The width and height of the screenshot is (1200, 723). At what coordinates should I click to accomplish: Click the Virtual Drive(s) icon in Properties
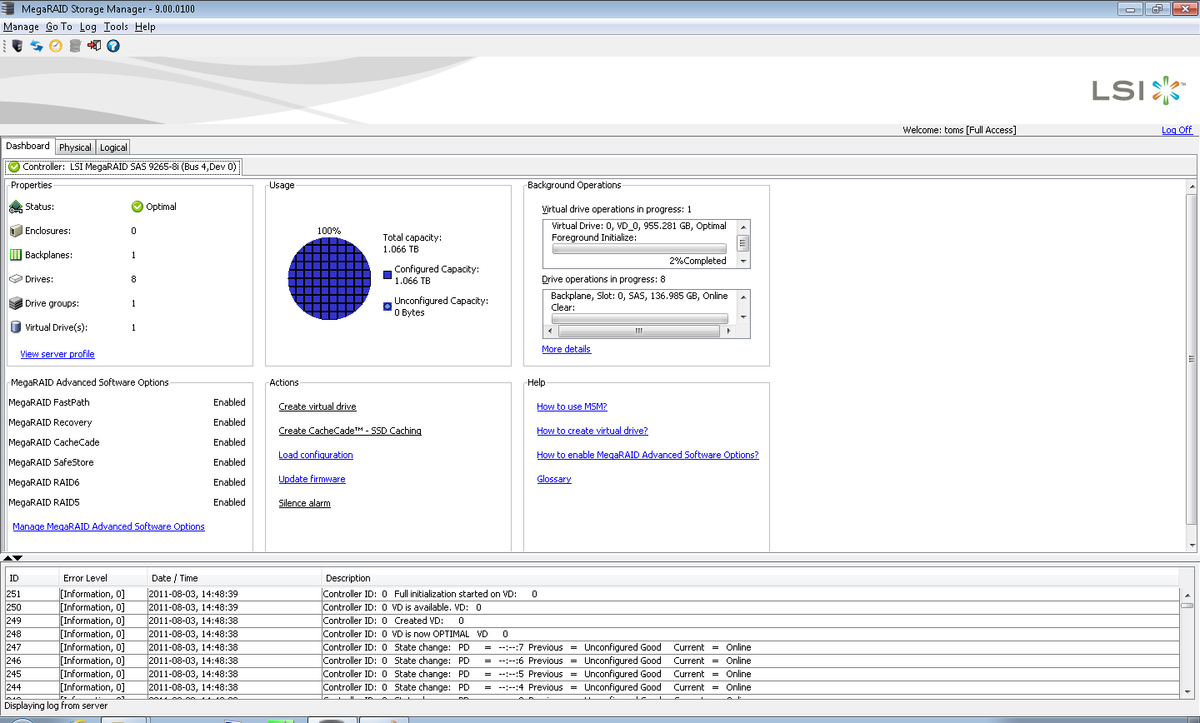coord(14,327)
